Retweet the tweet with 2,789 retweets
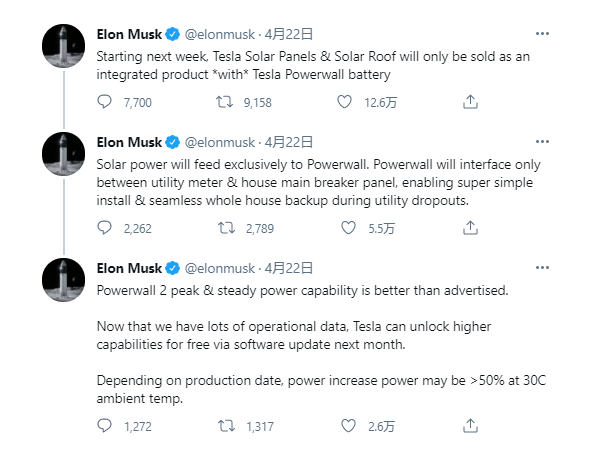Viewport: 605px width, 461px height. tap(227, 228)
